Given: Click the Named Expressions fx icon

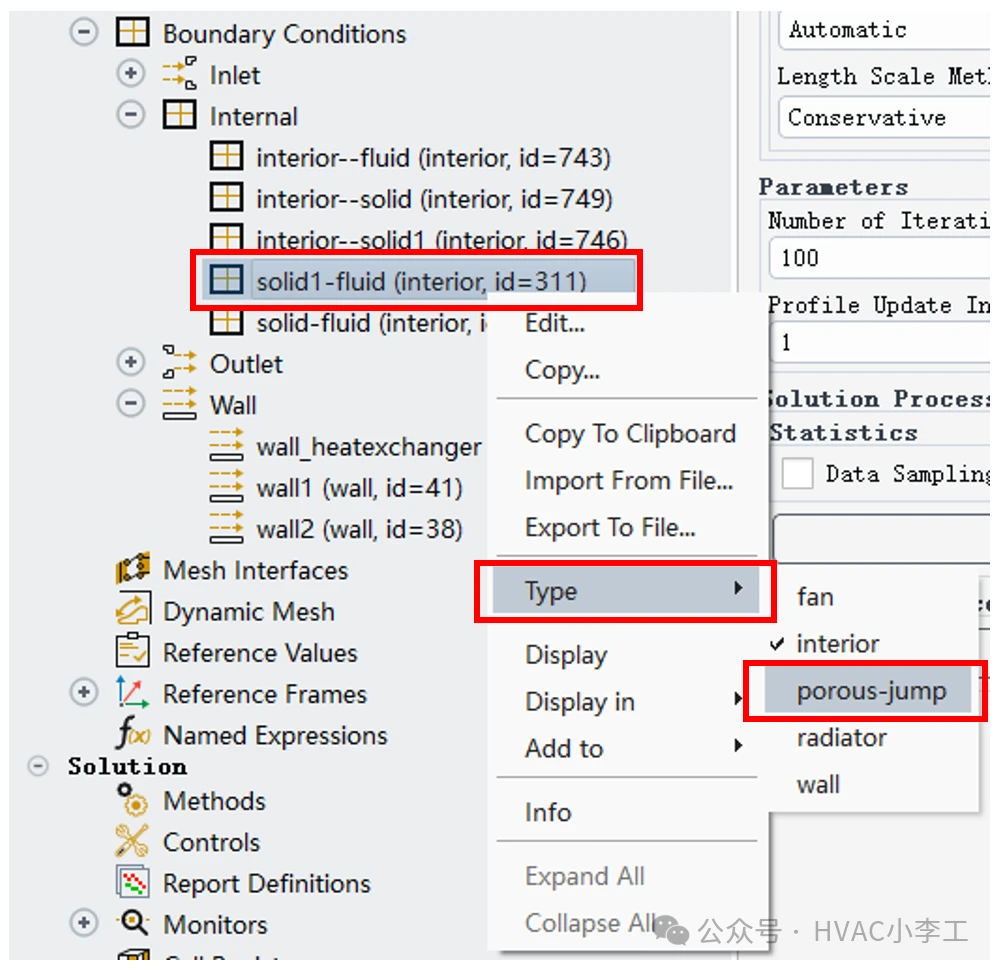Looking at the screenshot, I should pyautogui.click(x=132, y=736).
